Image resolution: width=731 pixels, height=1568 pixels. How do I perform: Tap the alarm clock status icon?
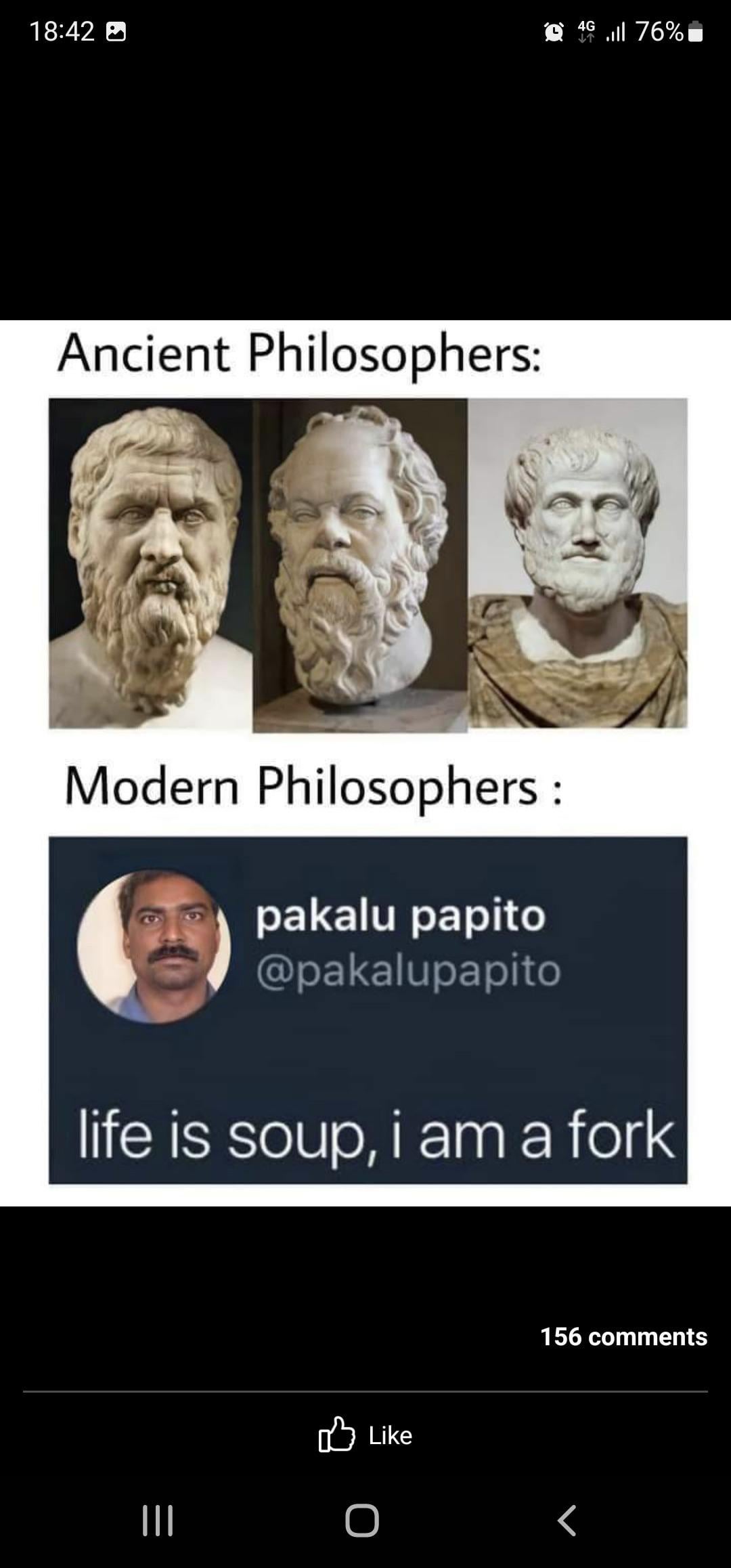[554, 32]
